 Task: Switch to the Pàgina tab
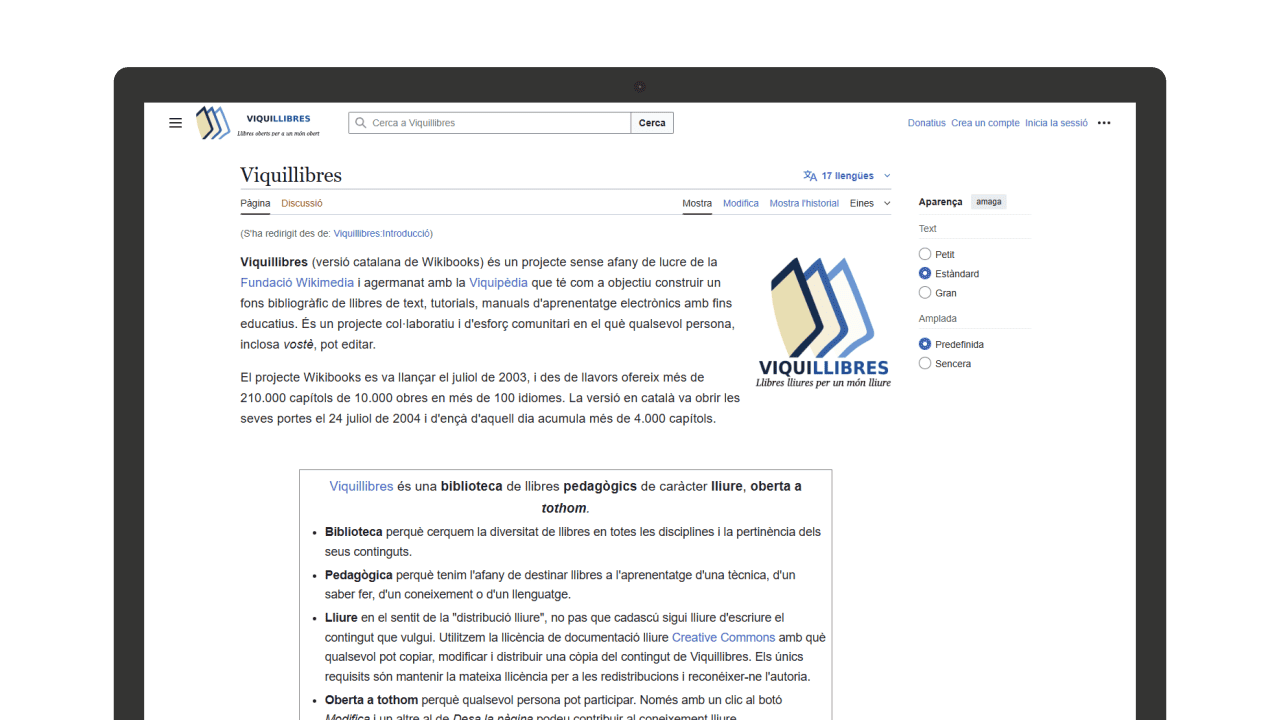point(255,203)
